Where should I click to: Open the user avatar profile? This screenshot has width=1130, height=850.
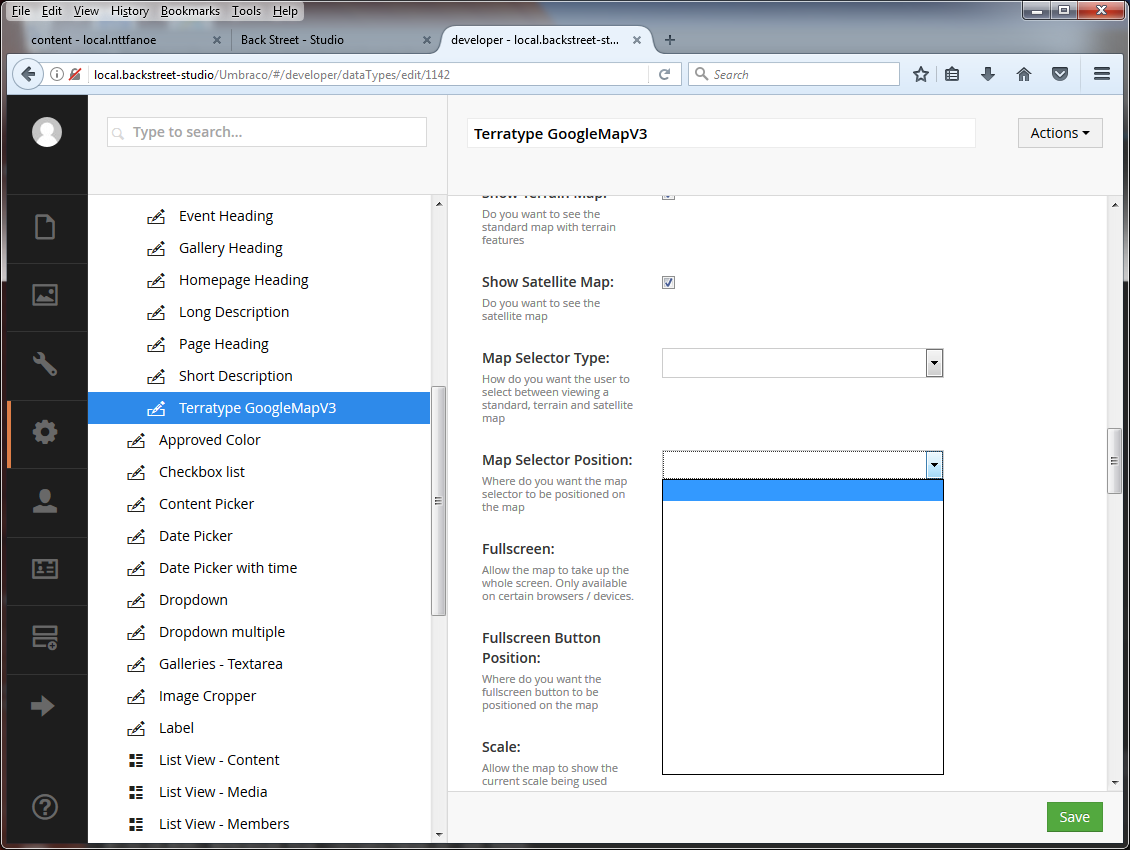[x=47, y=132]
